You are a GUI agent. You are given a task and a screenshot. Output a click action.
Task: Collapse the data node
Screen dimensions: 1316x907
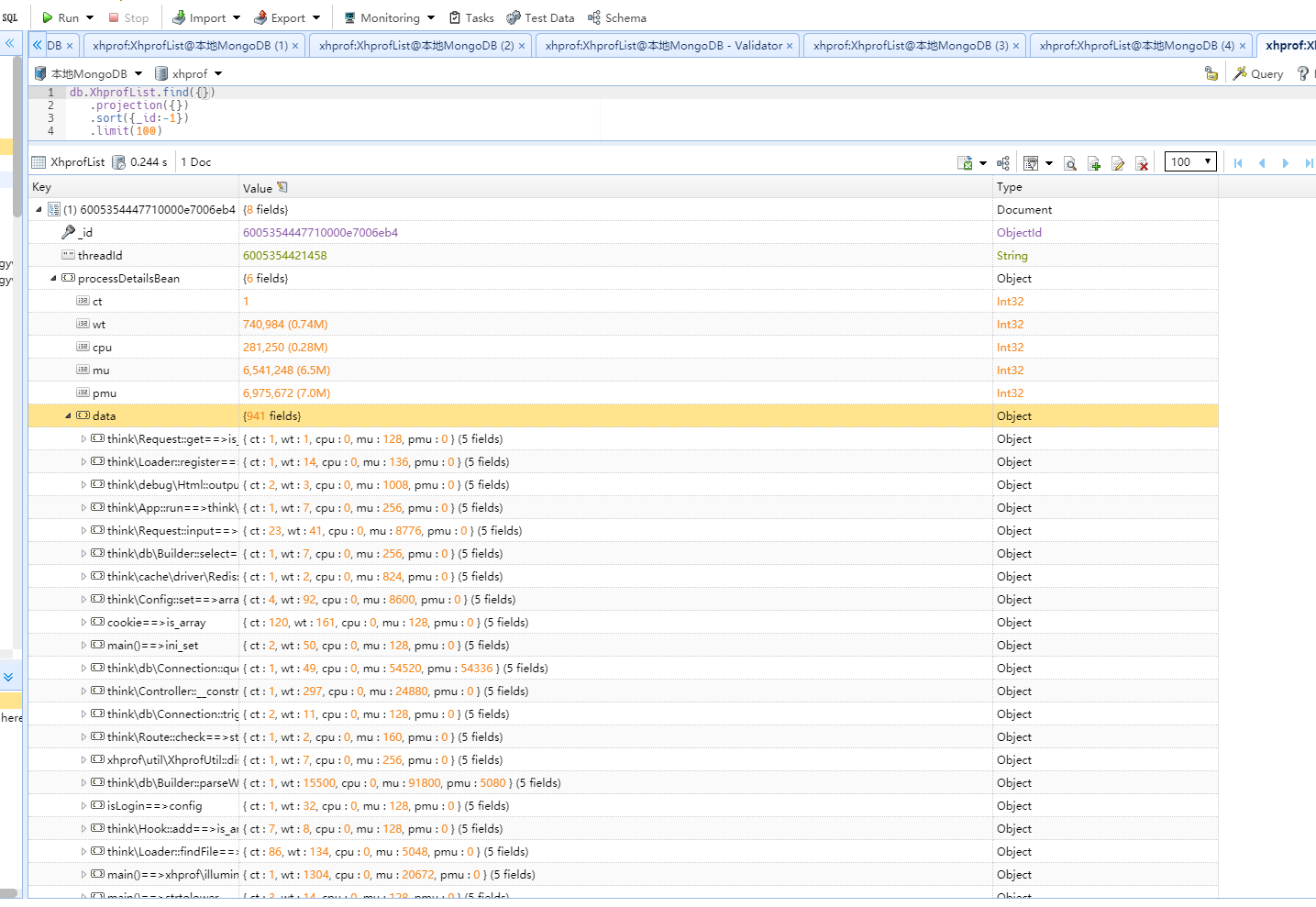tap(68, 416)
